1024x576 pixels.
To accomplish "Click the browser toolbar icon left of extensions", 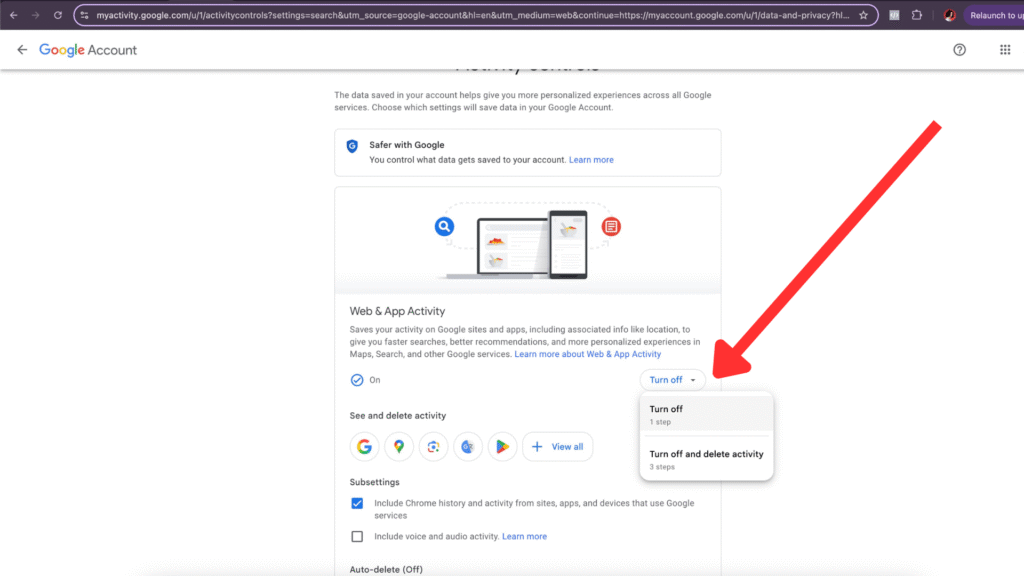I will point(895,15).
